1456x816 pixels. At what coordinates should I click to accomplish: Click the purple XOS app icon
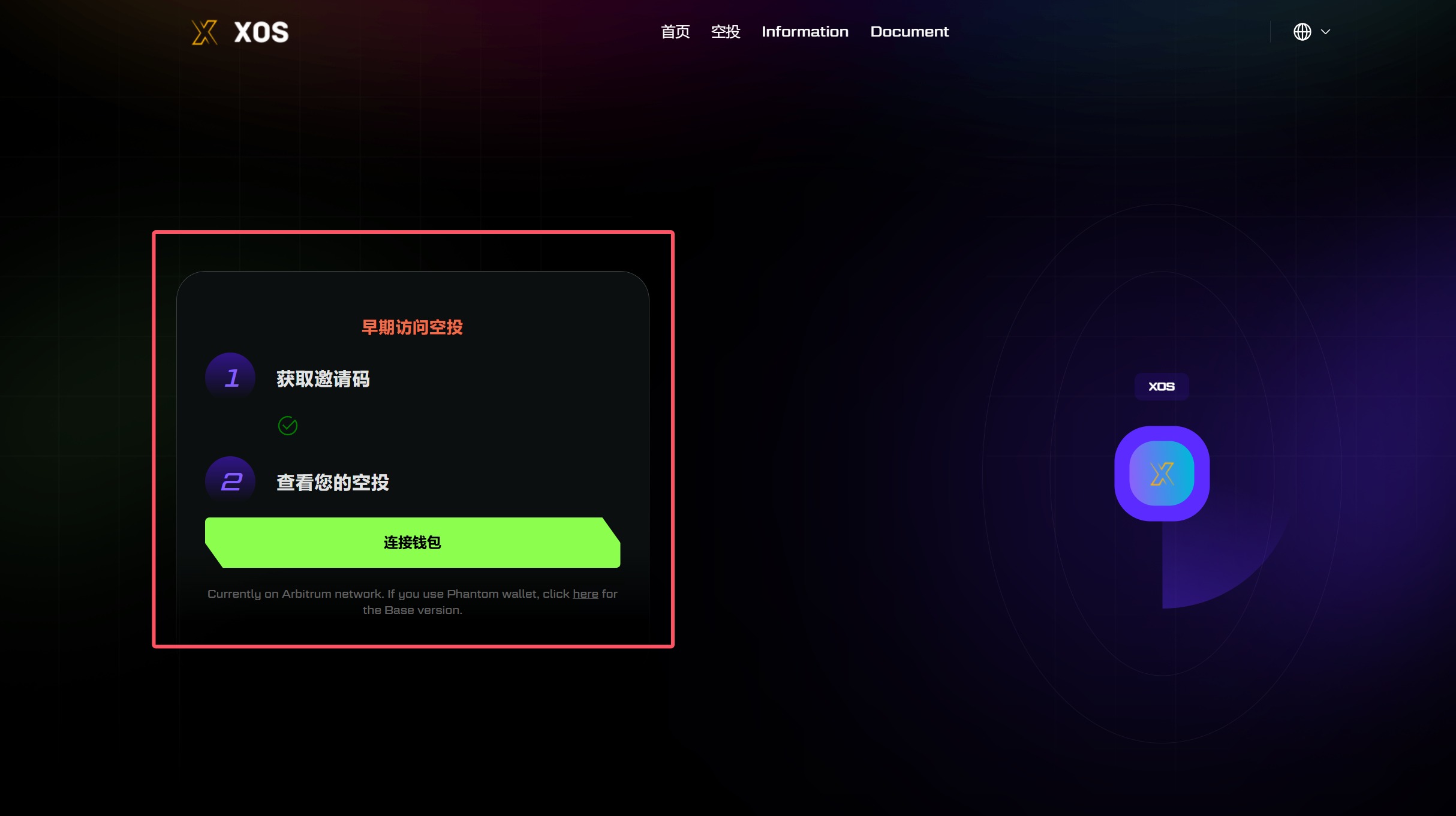(1162, 474)
